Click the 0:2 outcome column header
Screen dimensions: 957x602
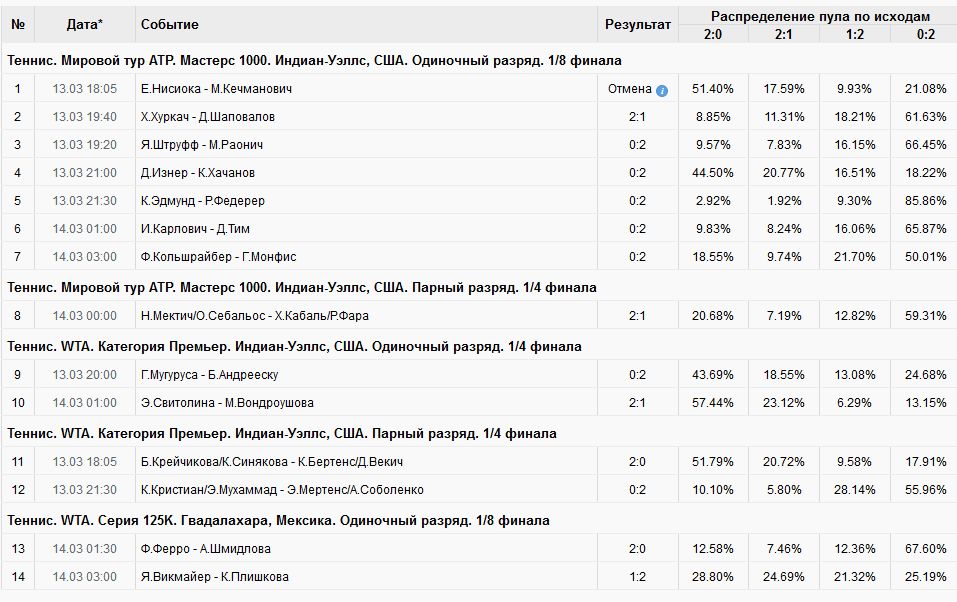click(924, 34)
